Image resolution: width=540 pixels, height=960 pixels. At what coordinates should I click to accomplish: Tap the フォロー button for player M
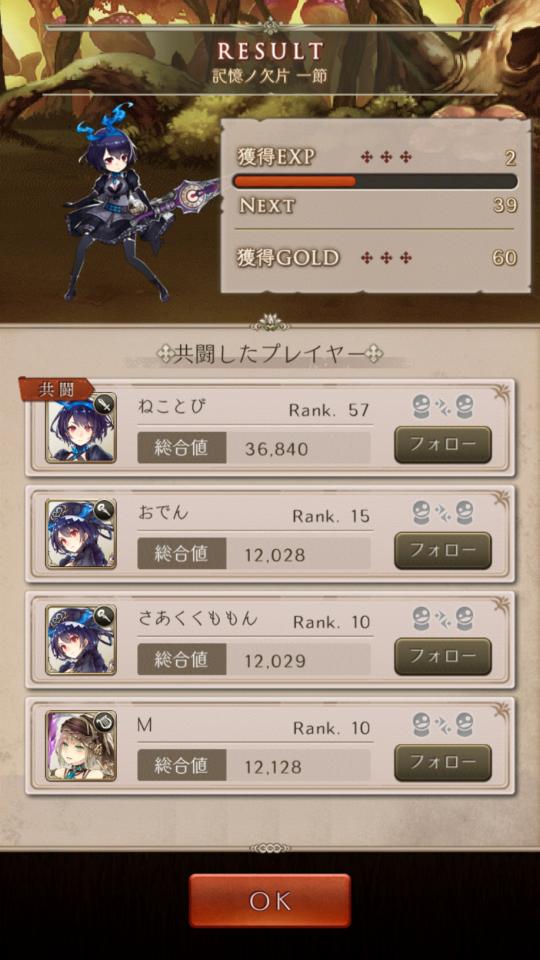(x=443, y=762)
